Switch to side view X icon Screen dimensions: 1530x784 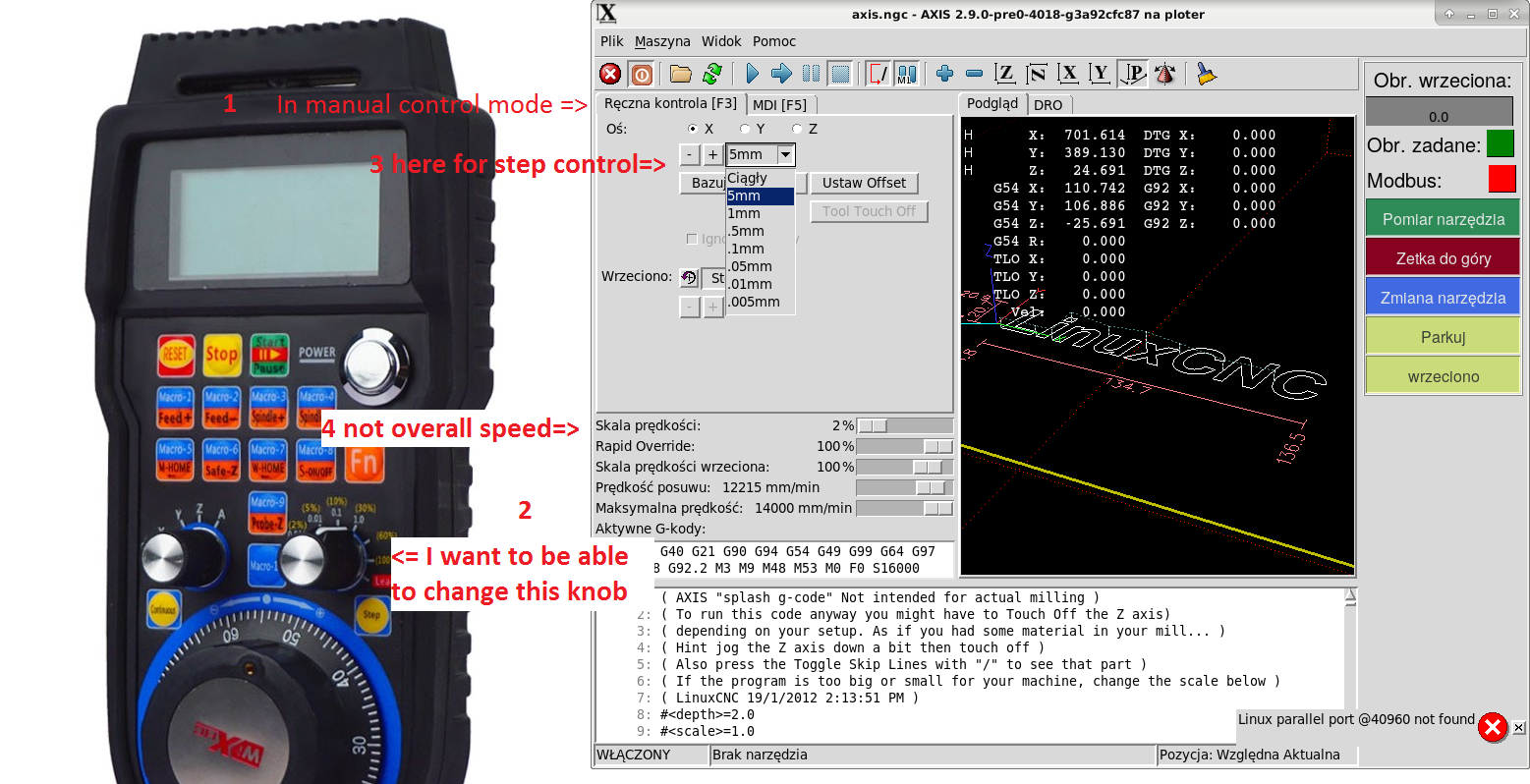click(x=1068, y=74)
